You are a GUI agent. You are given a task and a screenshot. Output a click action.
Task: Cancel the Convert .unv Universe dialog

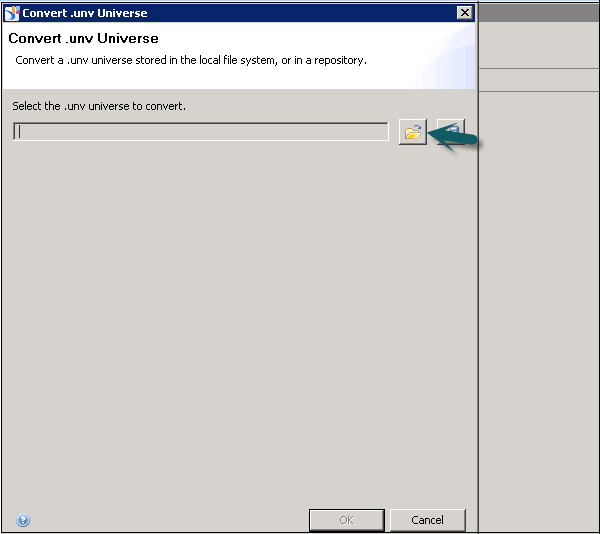427,520
